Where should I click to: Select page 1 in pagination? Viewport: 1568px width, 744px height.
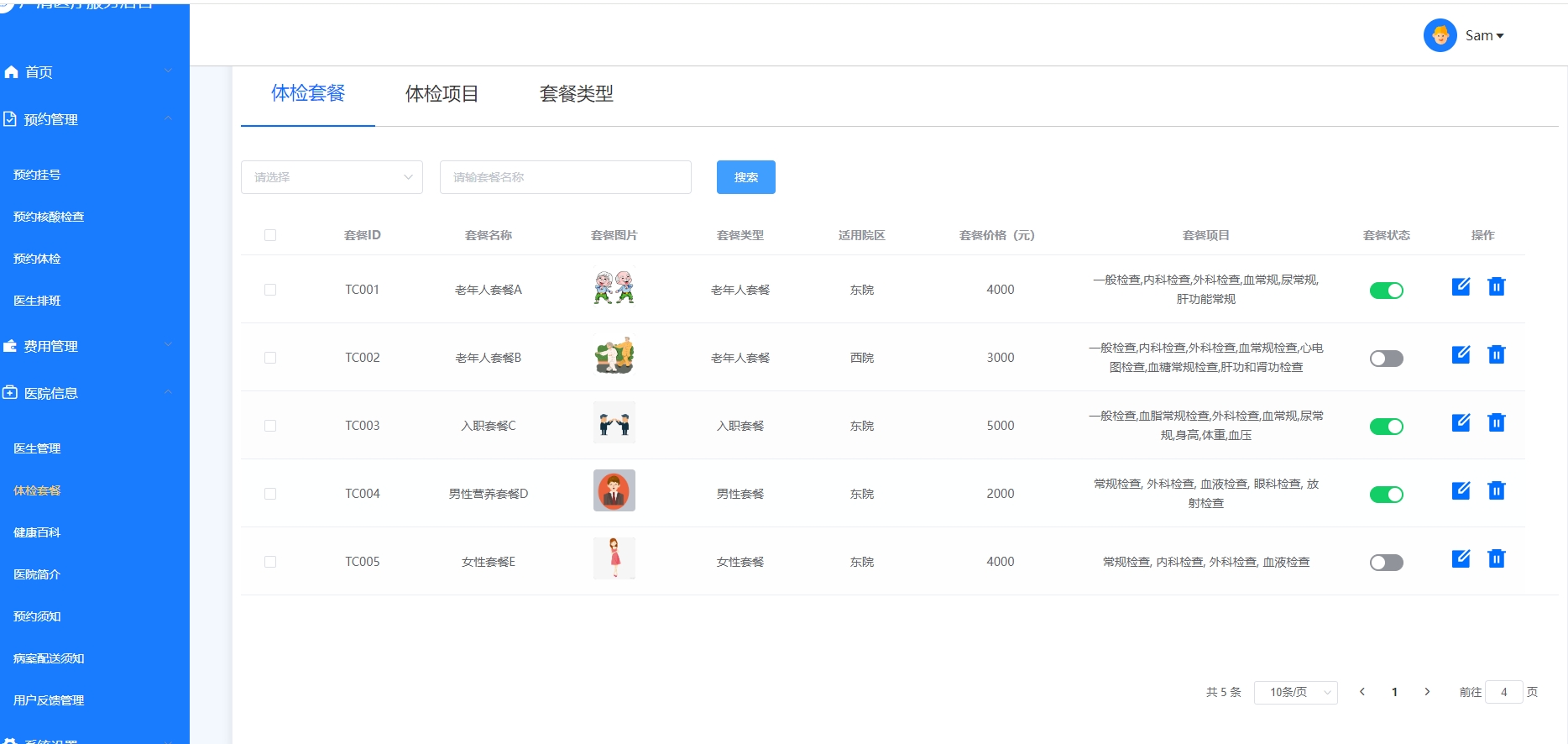[1394, 692]
